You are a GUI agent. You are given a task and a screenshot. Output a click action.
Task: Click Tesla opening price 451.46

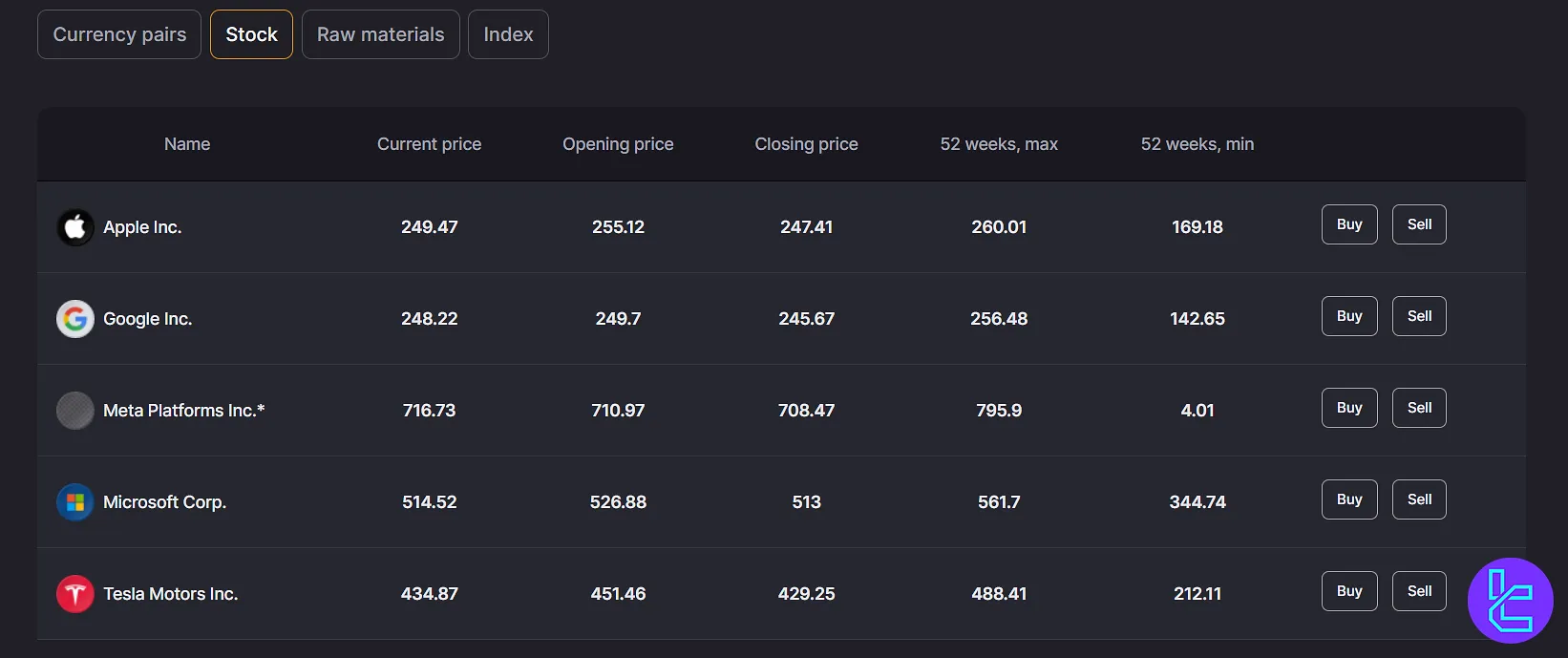(618, 594)
